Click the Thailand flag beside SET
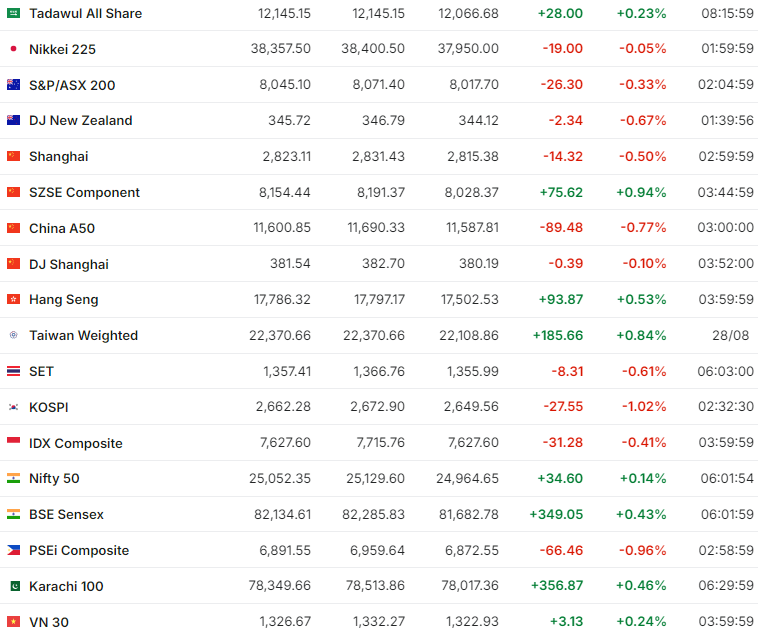 13,371
